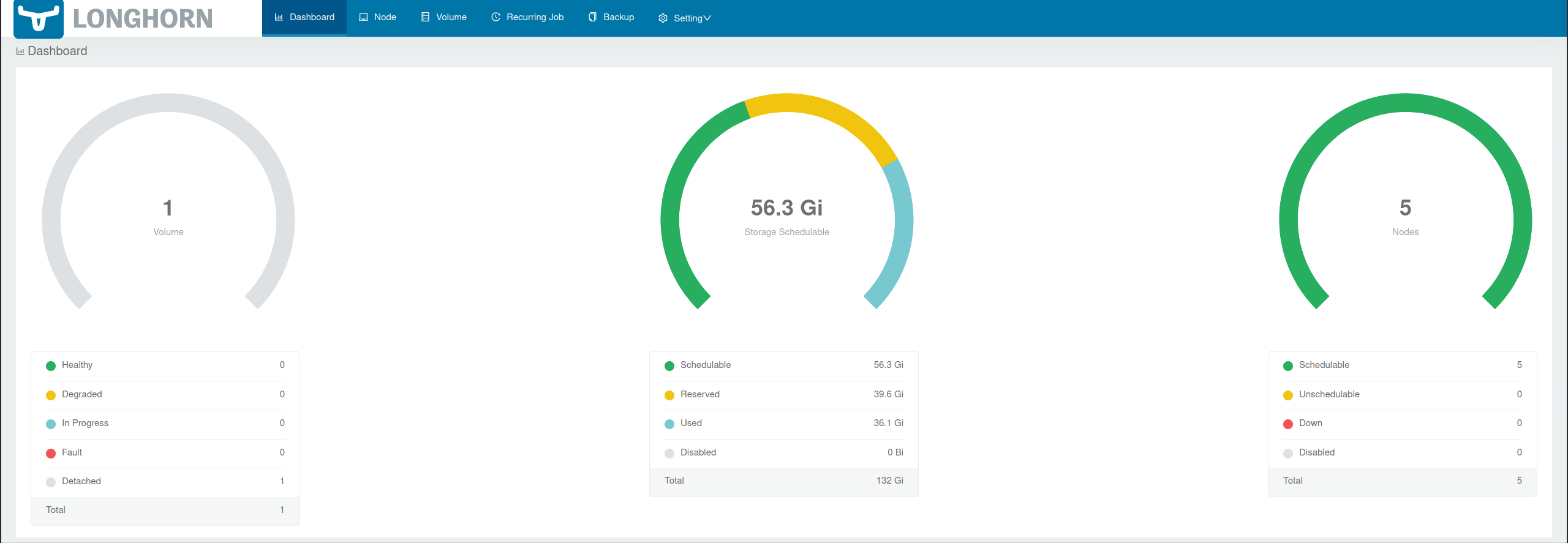Click the Dashboard chart icon in navbar

click(279, 17)
